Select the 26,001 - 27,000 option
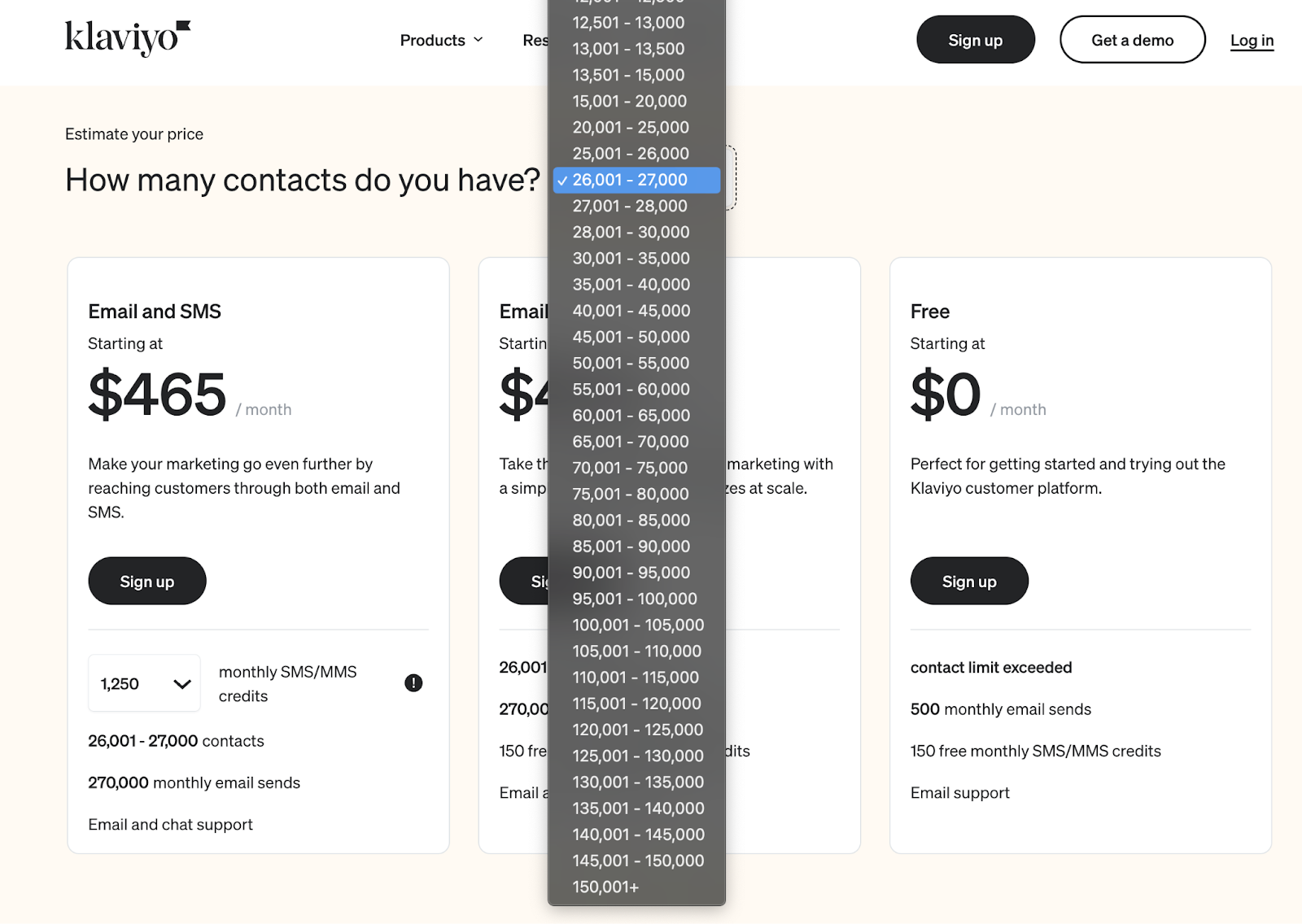1302x924 pixels. point(636,180)
